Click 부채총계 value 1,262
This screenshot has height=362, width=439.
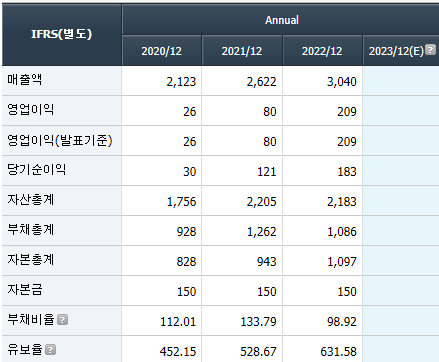261,232
